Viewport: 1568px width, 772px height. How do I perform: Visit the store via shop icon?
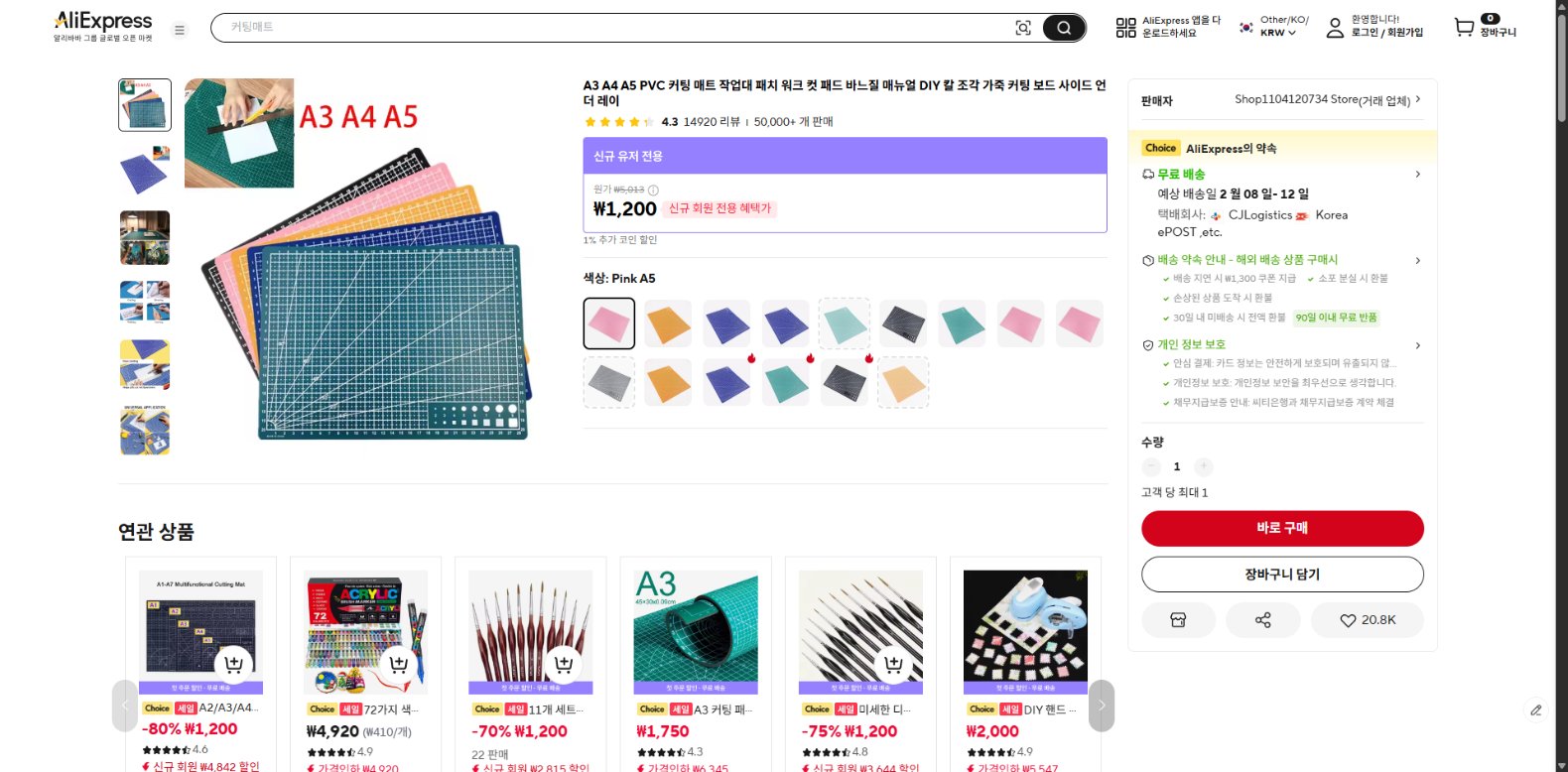tap(1178, 620)
